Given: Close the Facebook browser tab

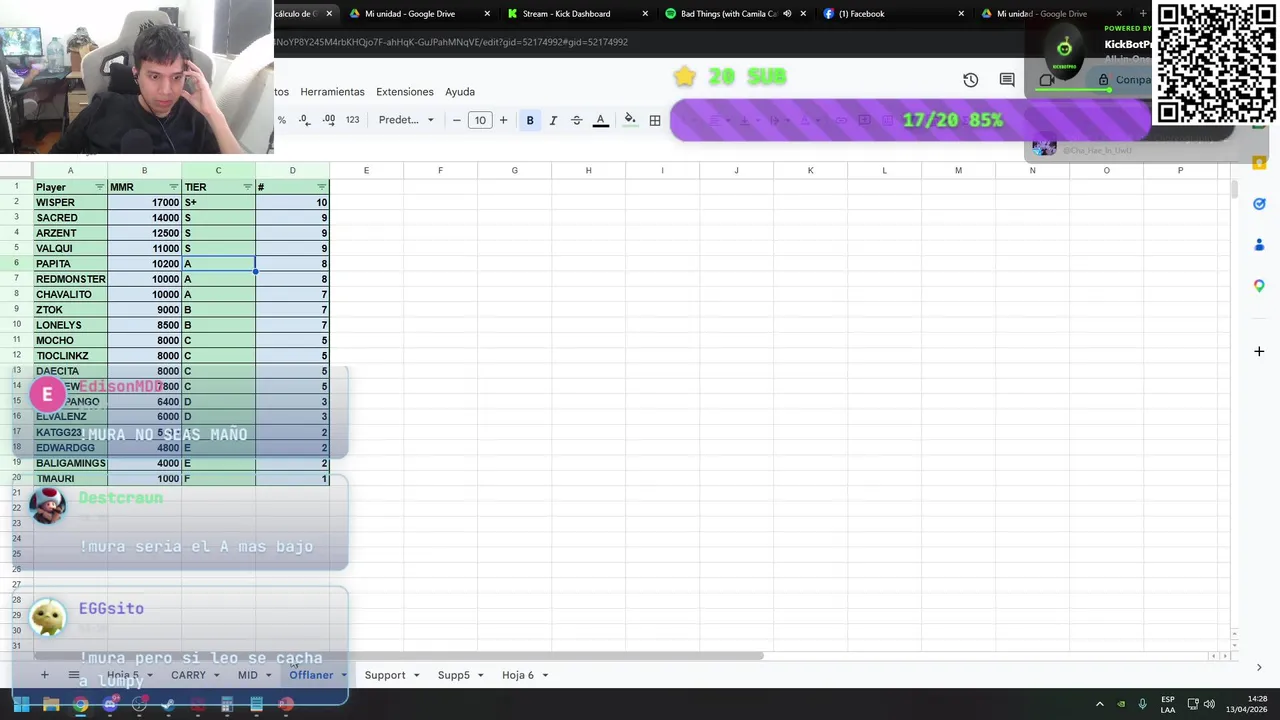Looking at the screenshot, I should 961,14.
